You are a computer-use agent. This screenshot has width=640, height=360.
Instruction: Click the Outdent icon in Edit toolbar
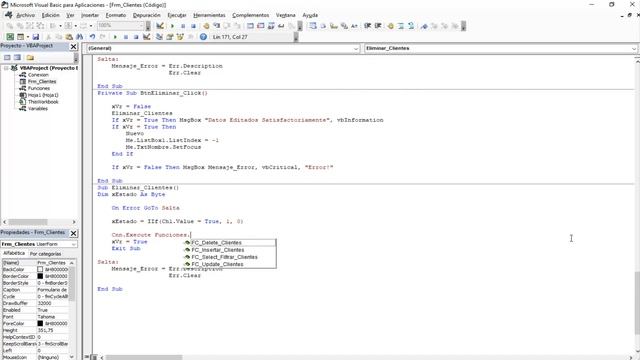(x=378, y=26)
